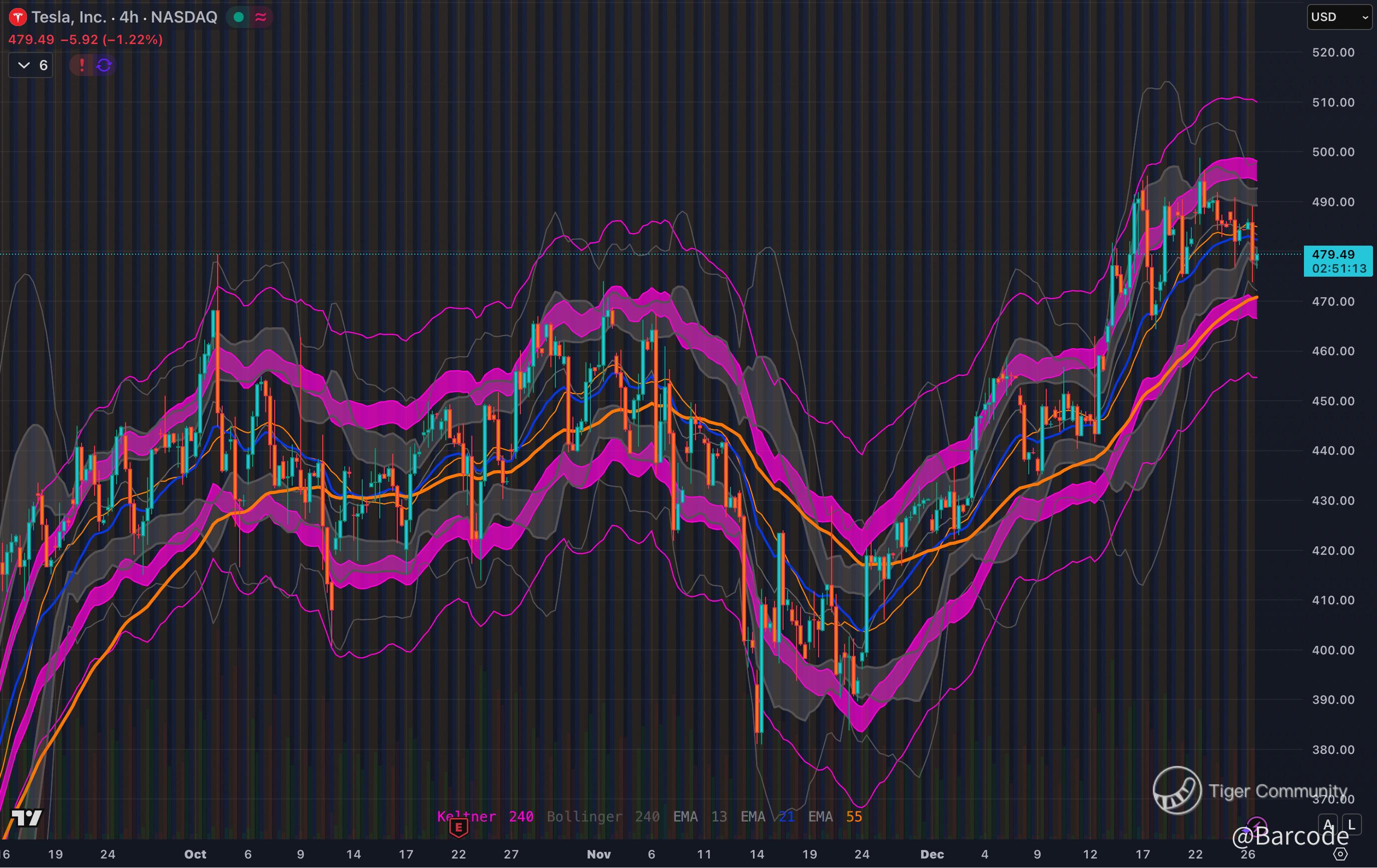Click the pink approximate-data wave icon
The width and height of the screenshot is (1377, 868).
261,17
